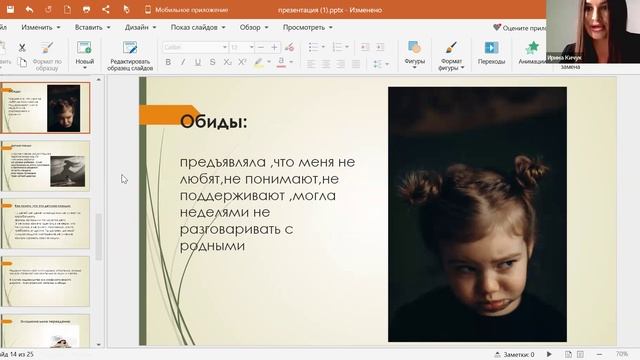
Task: Apply the yellow highlight color
Action: 258,62
